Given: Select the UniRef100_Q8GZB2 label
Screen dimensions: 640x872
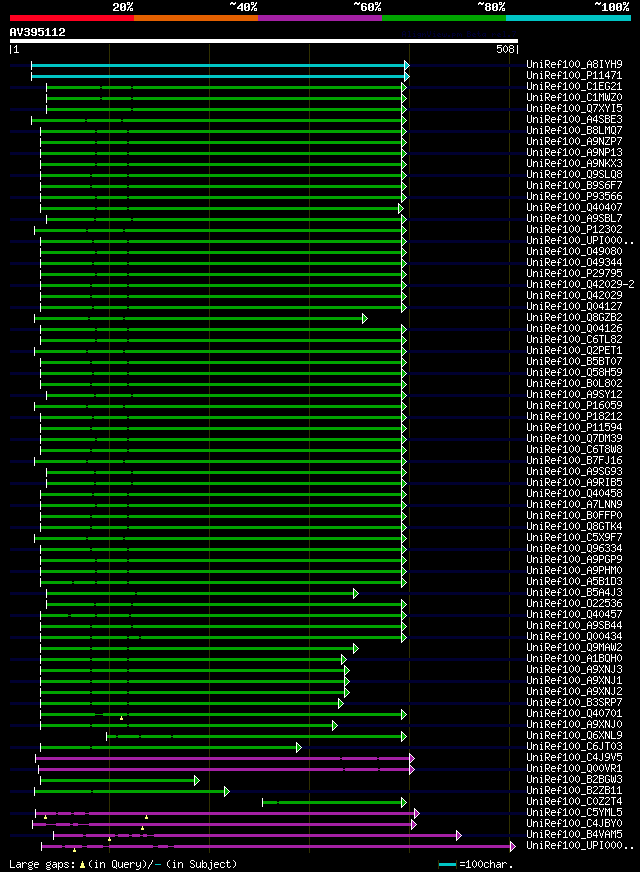Looking at the screenshot, I should click(574, 318).
